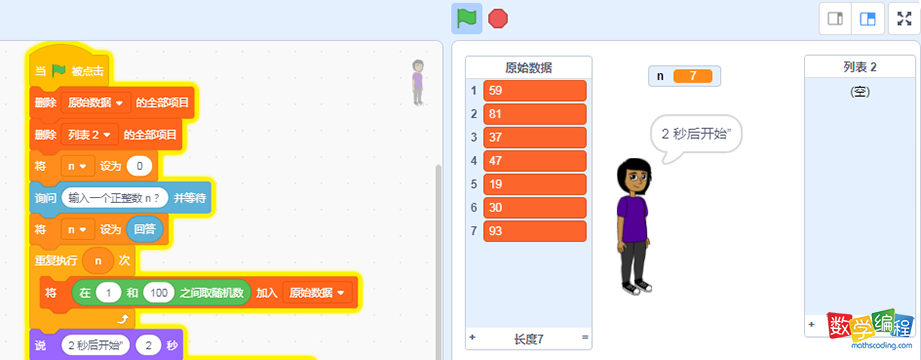Click the green flag to run project

click(466, 18)
